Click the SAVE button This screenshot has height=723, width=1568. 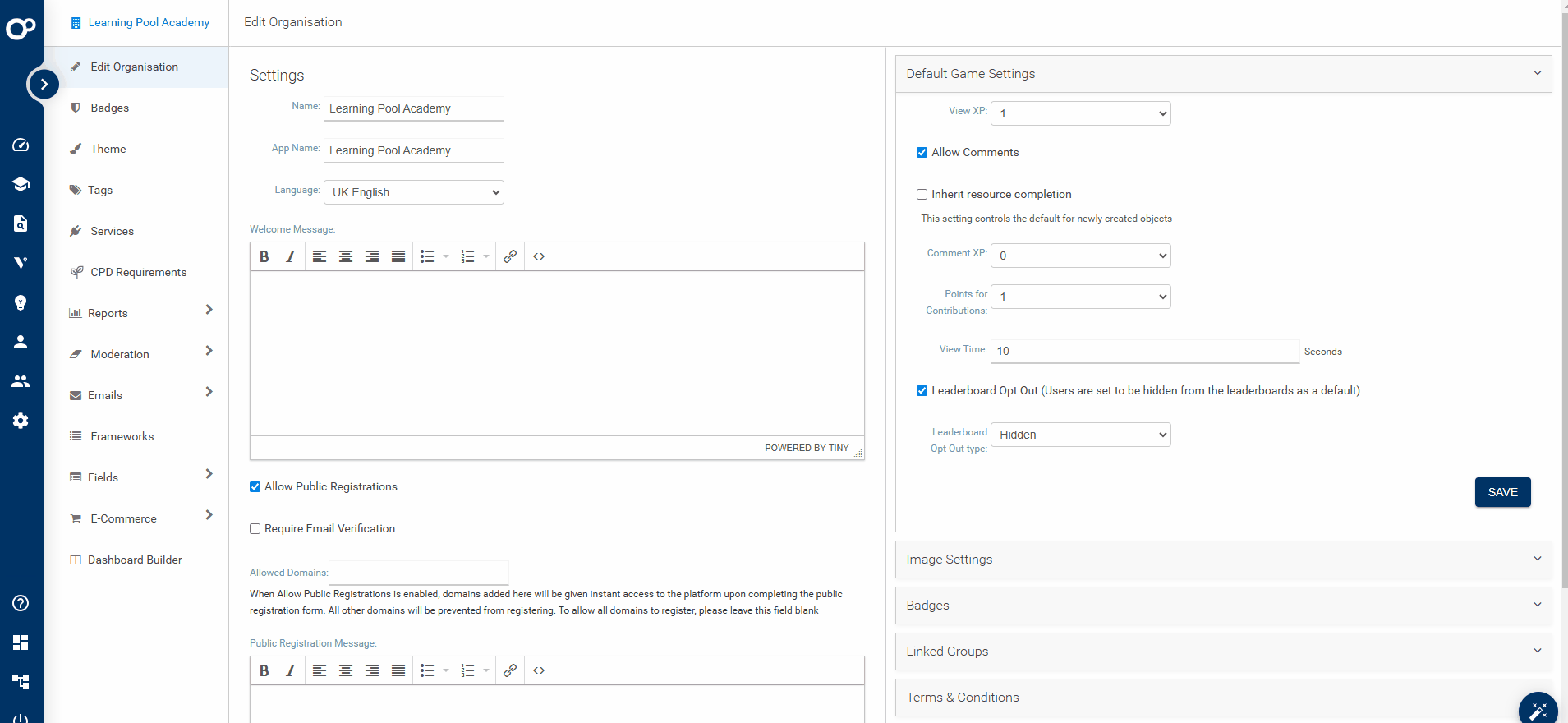coord(1502,492)
